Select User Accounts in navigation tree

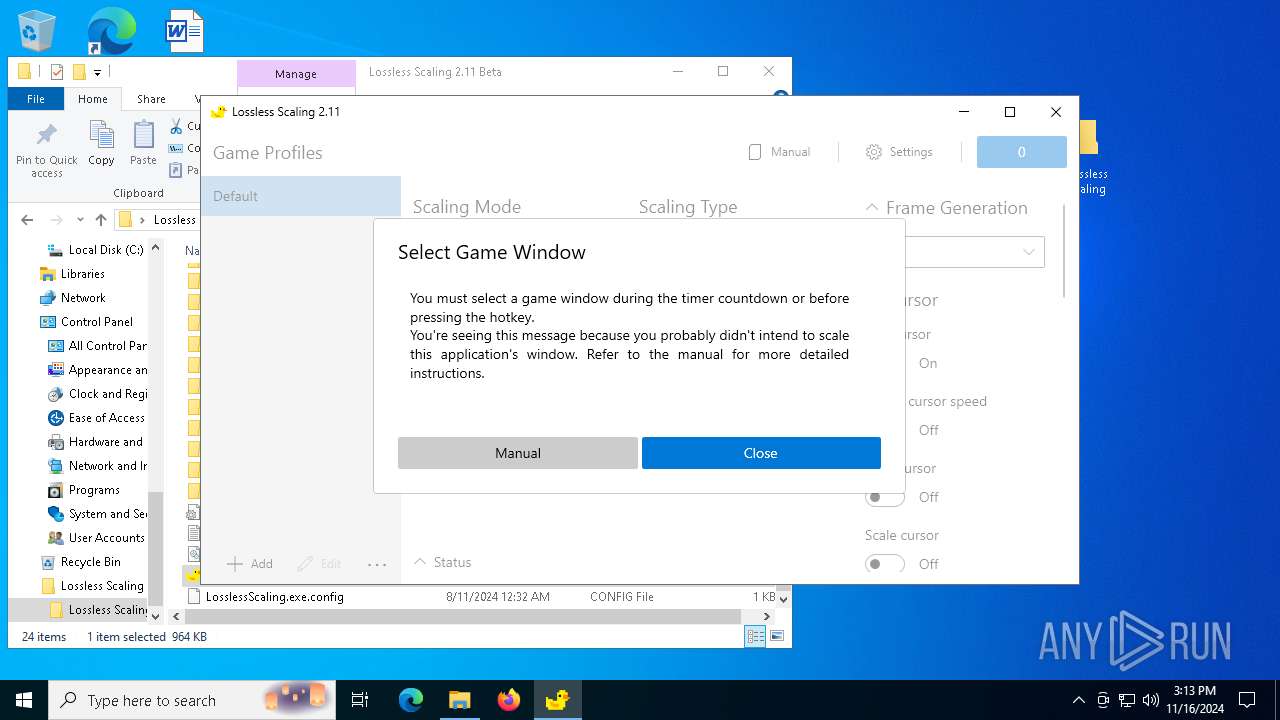pyautogui.click(x=106, y=538)
